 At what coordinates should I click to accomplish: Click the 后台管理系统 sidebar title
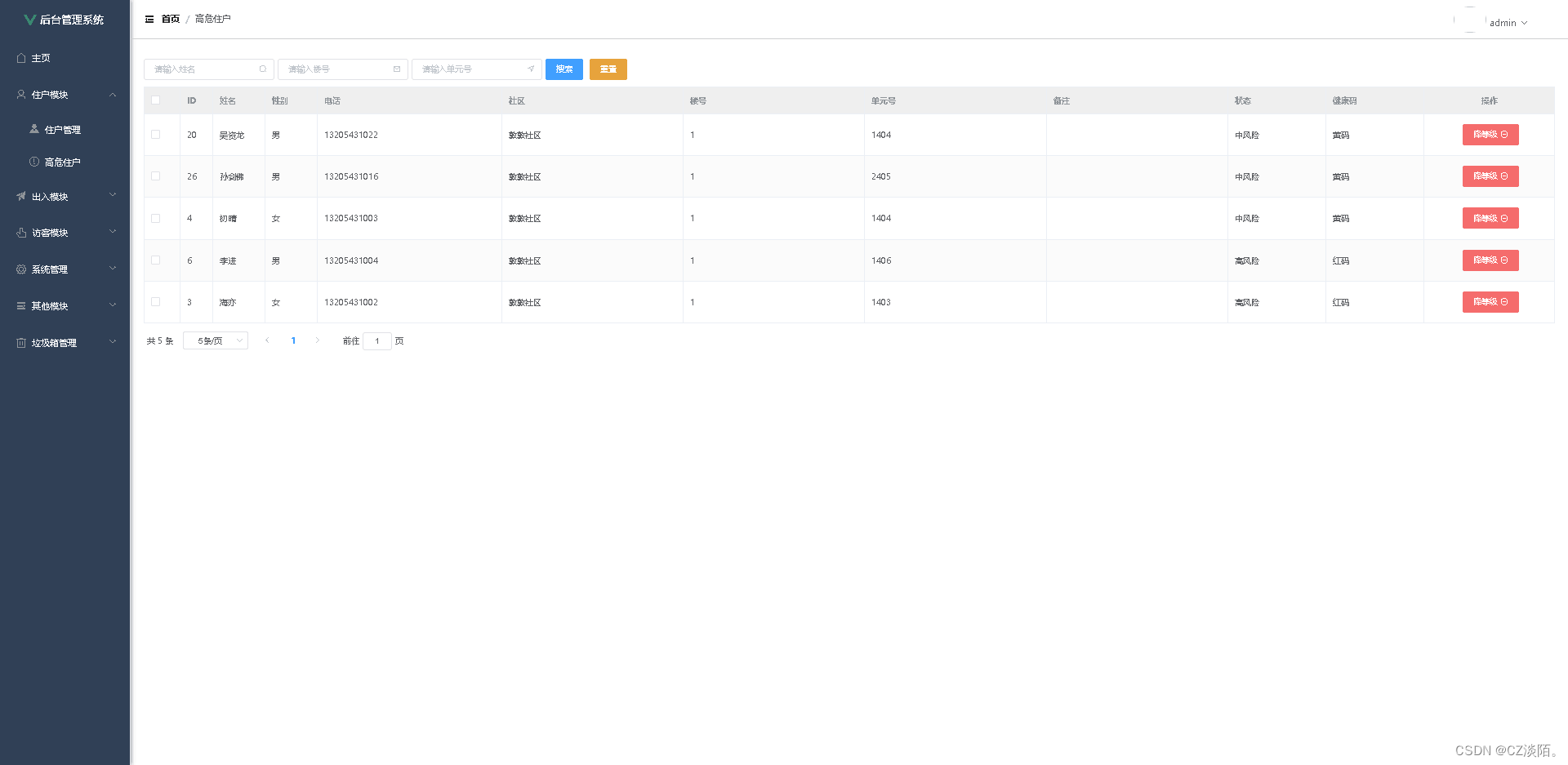pos(72,20)
